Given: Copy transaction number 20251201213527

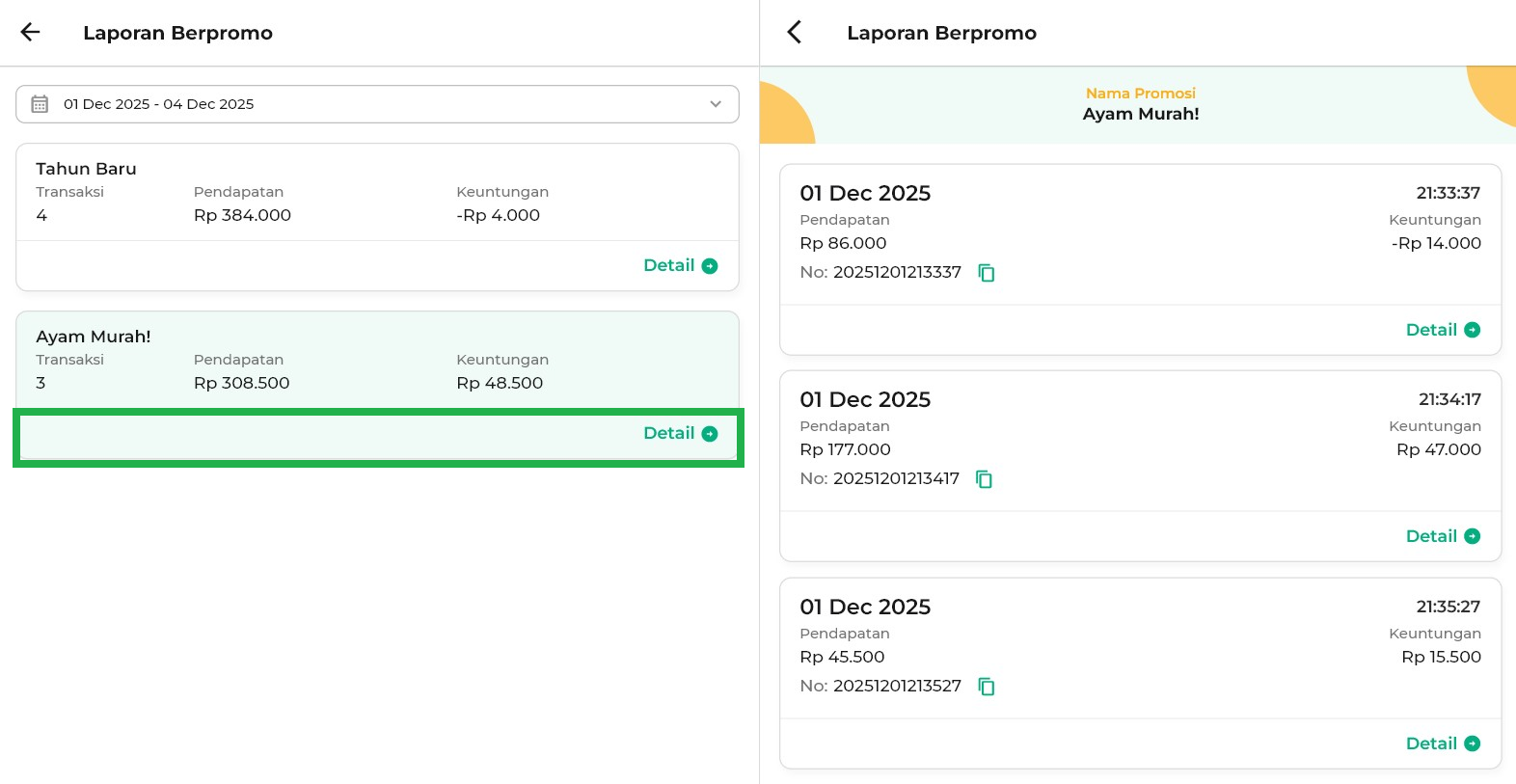Looking at the screenshot, I should pyautogui.click(x=986, y=687).
